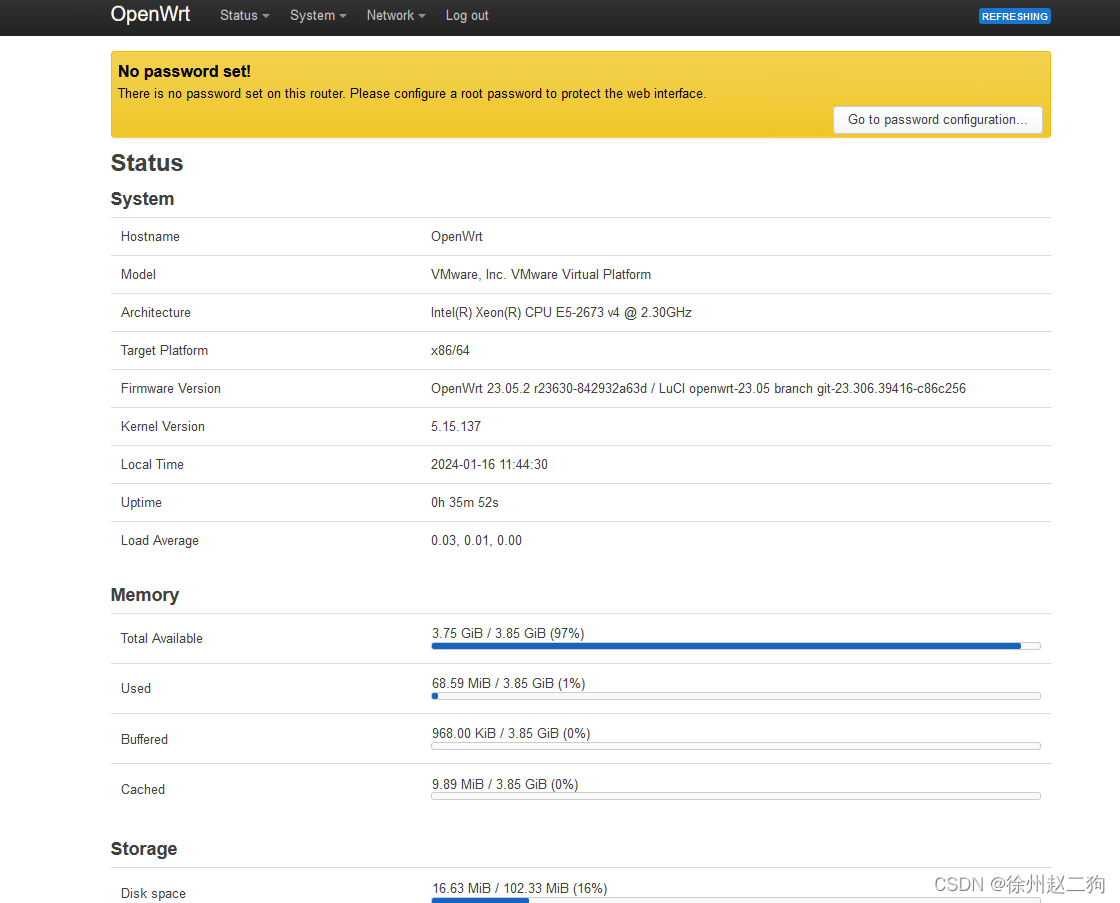
Task: Go to password configuration button
Action: 937,119
